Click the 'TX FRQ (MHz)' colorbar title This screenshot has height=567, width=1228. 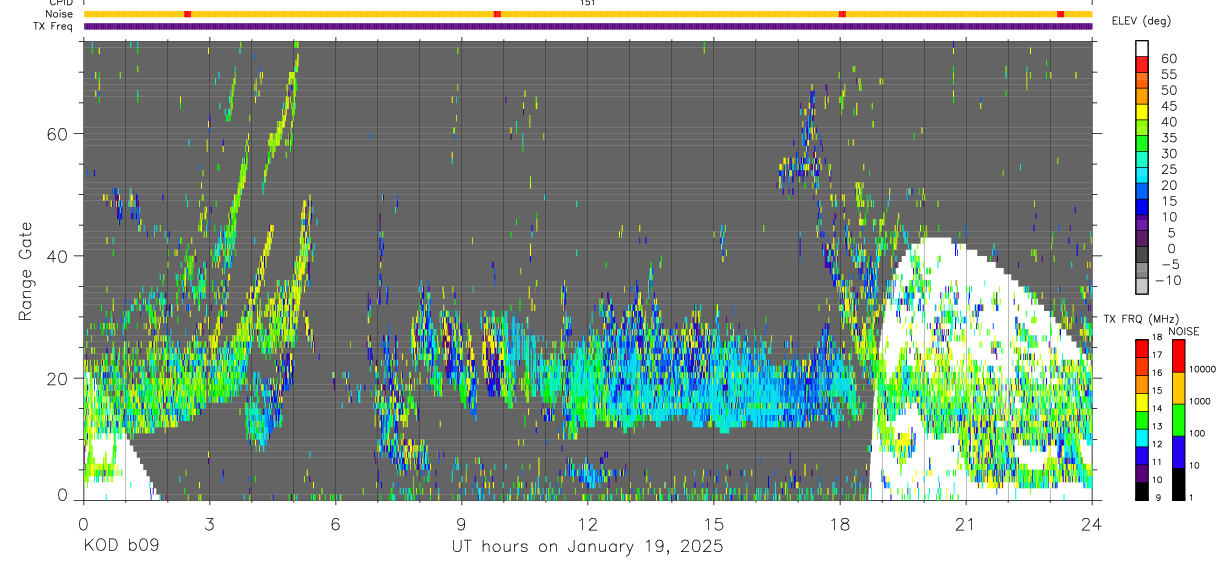click(1141, 319)
